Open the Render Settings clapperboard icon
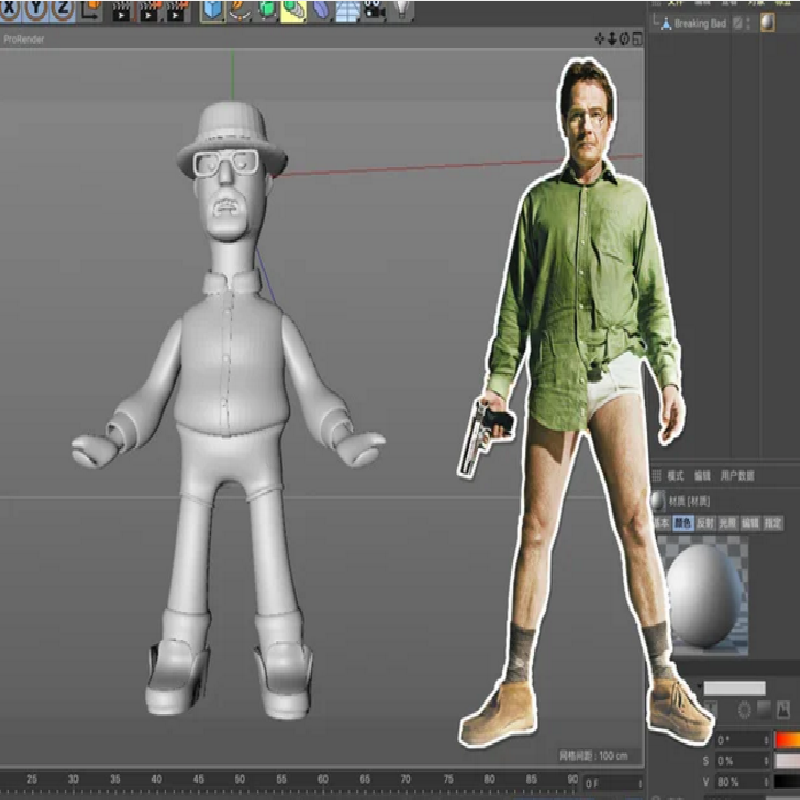800x800 pixels. pos(178,11)
